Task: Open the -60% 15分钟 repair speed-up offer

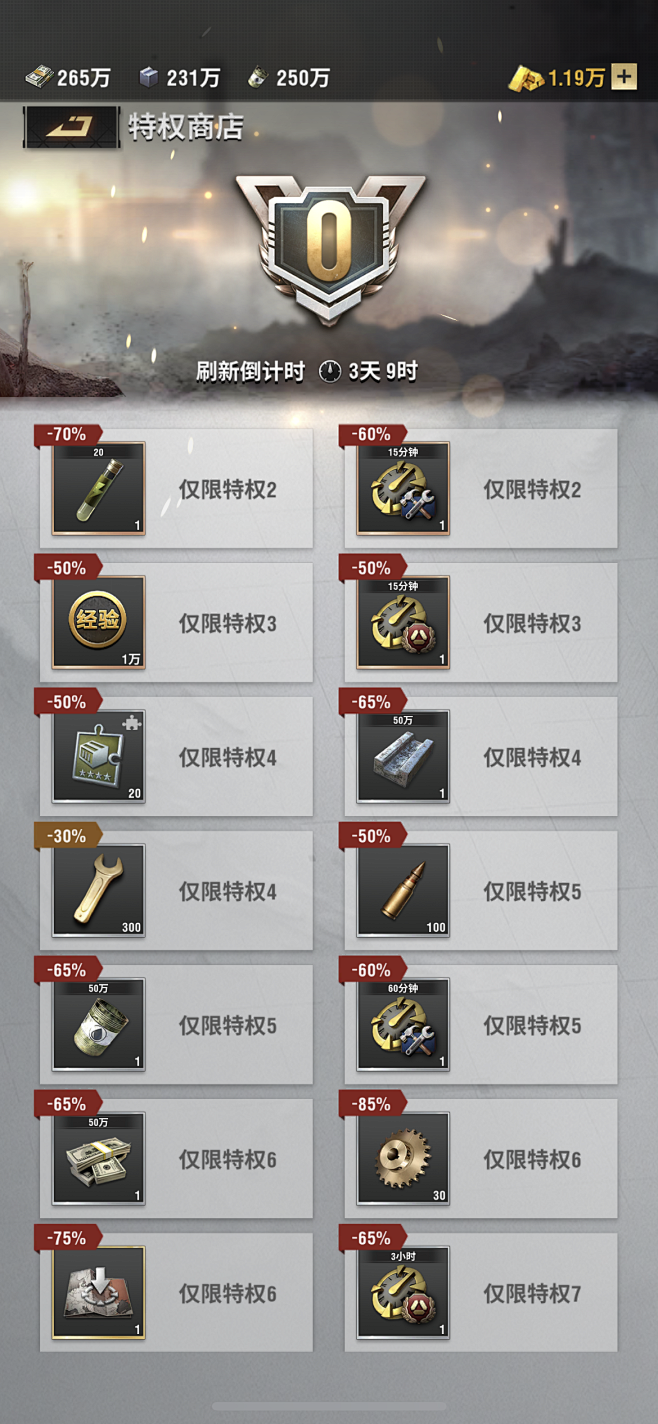Action: tap(481, 489)
